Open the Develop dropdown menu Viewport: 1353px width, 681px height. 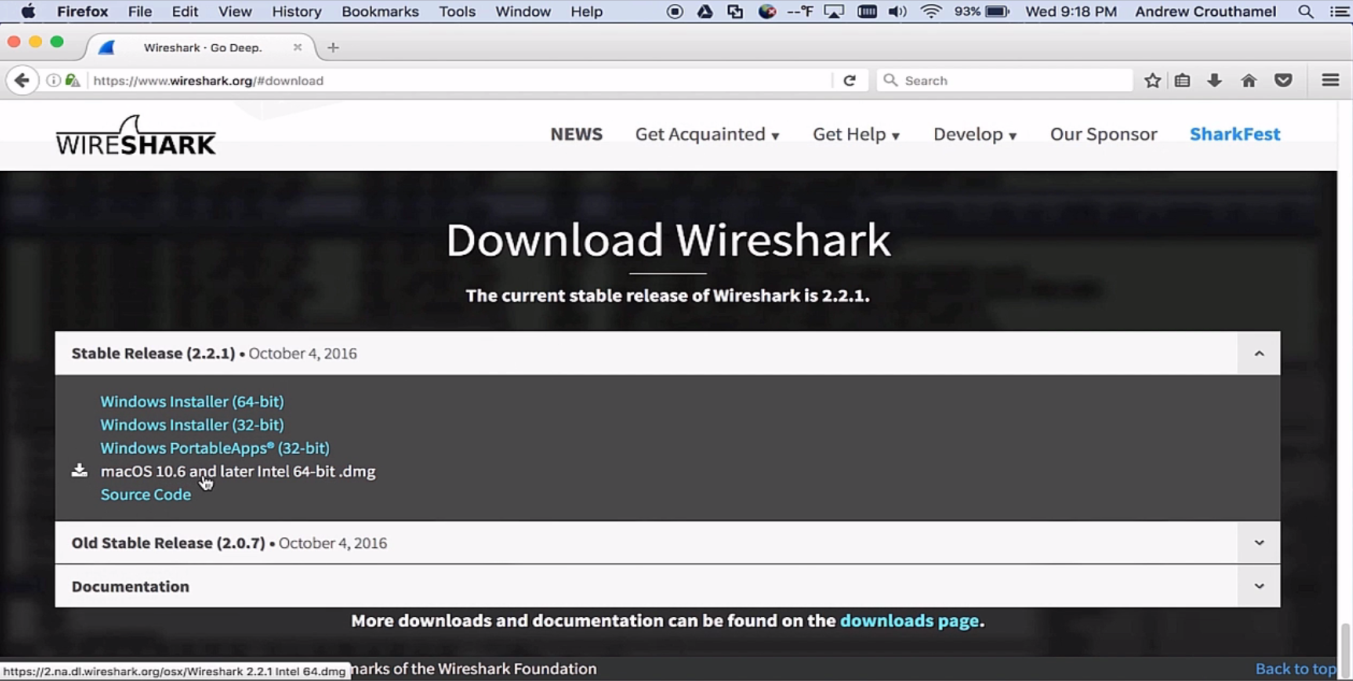(x=974, y=135)
